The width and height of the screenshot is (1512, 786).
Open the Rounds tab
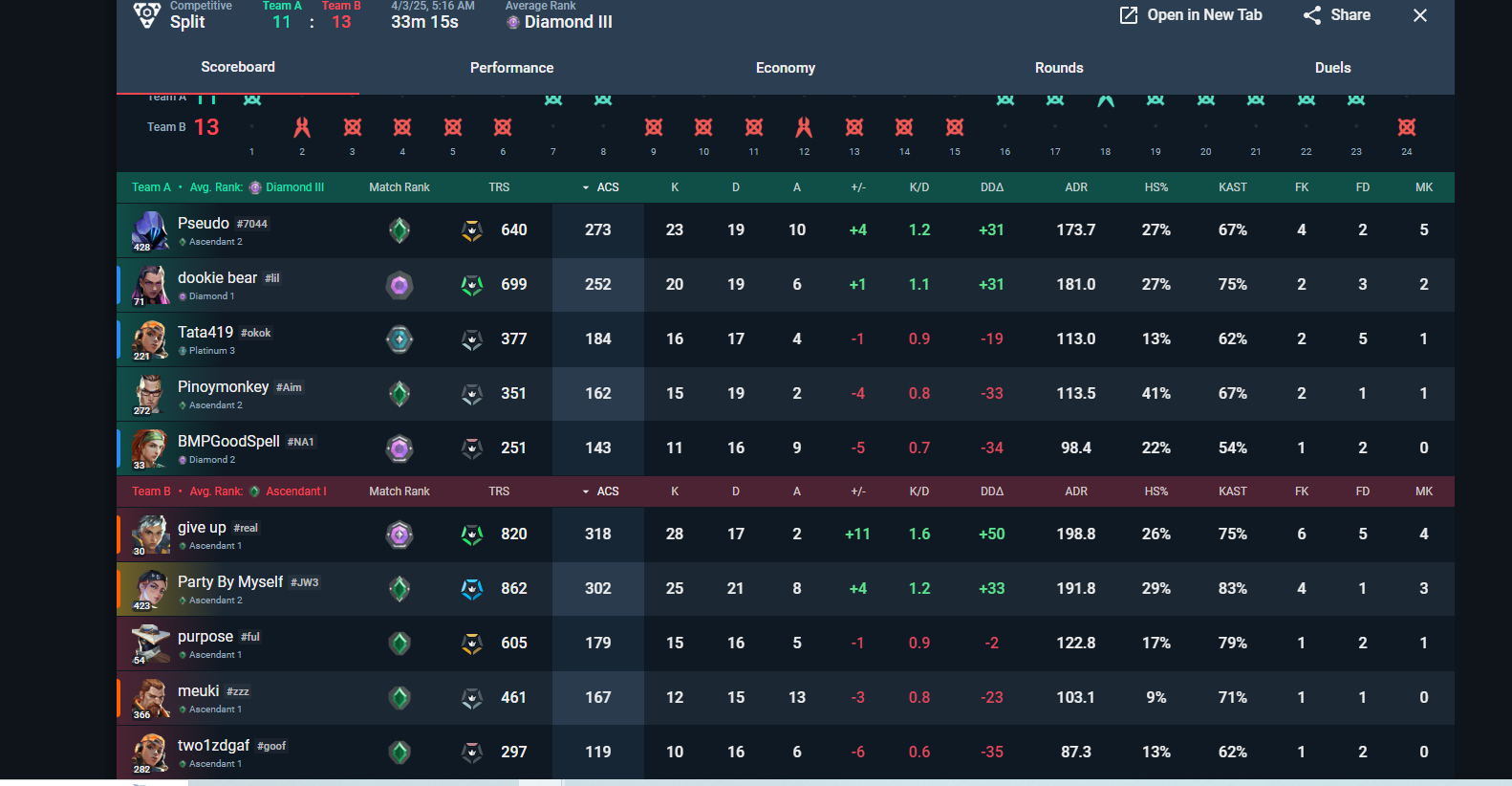pyautogui.click(x=1059, y=68)
